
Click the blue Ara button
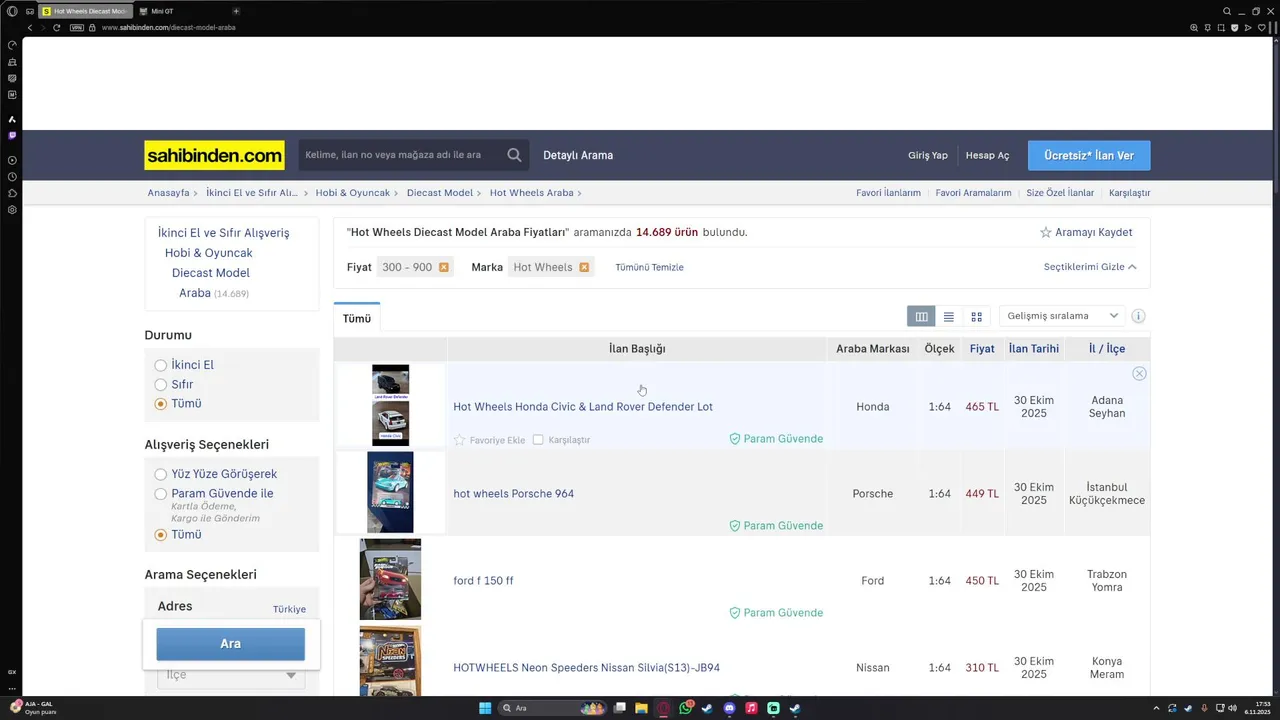231,644
